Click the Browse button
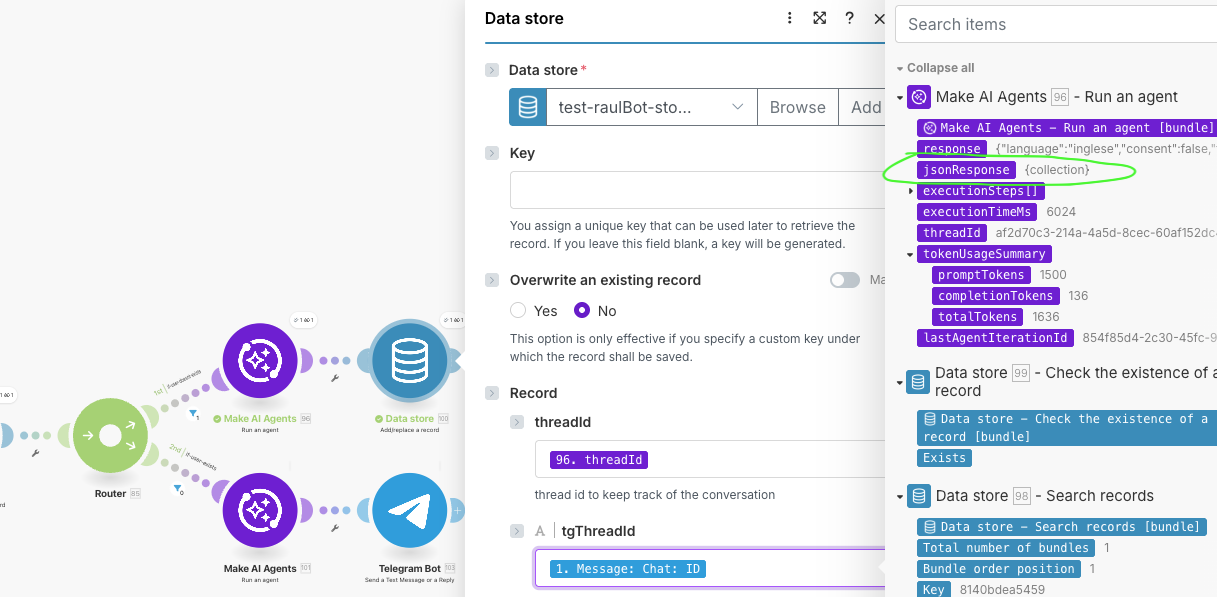This screenshot has width=1217, height=597. [x=797, y=107]
